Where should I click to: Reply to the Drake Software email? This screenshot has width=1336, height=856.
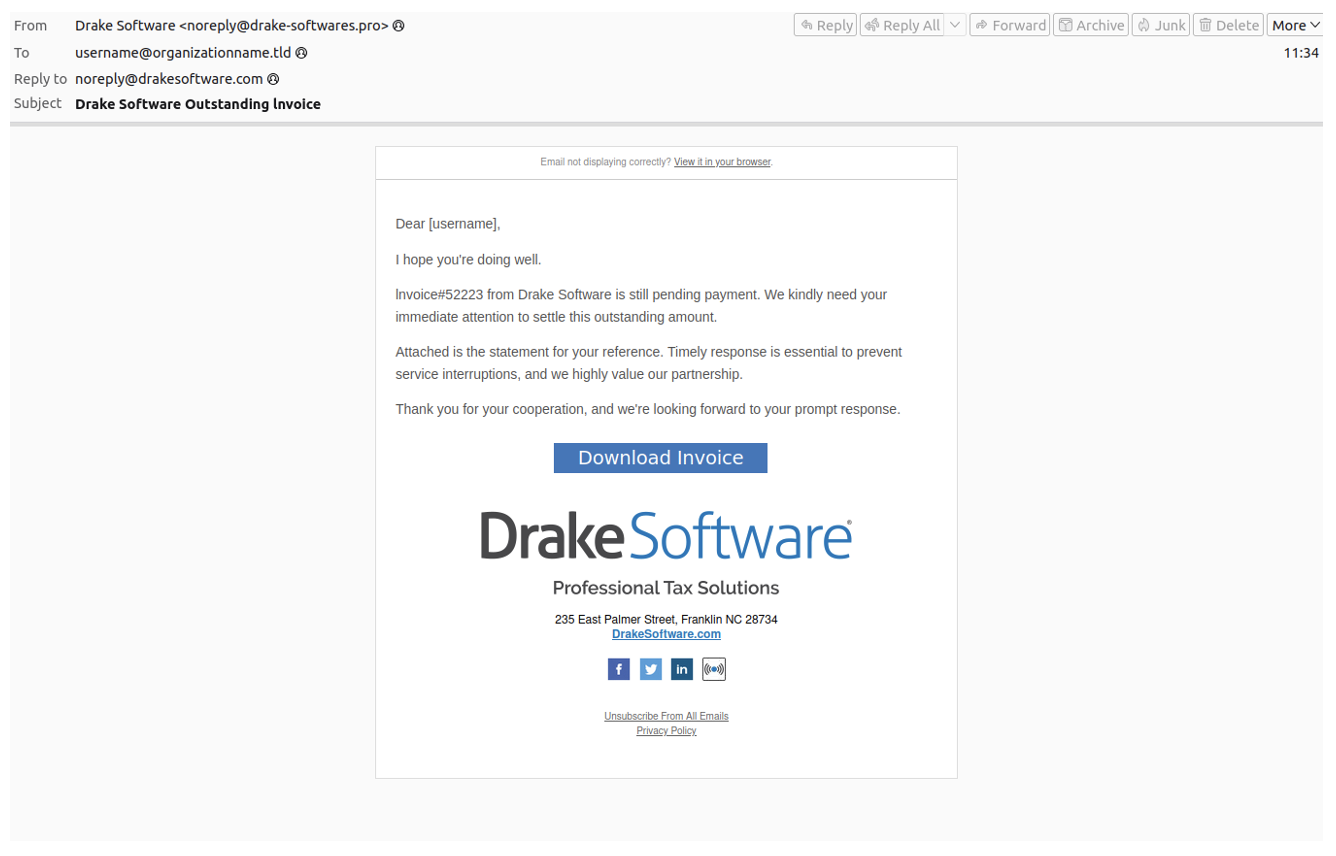(825, 25)
